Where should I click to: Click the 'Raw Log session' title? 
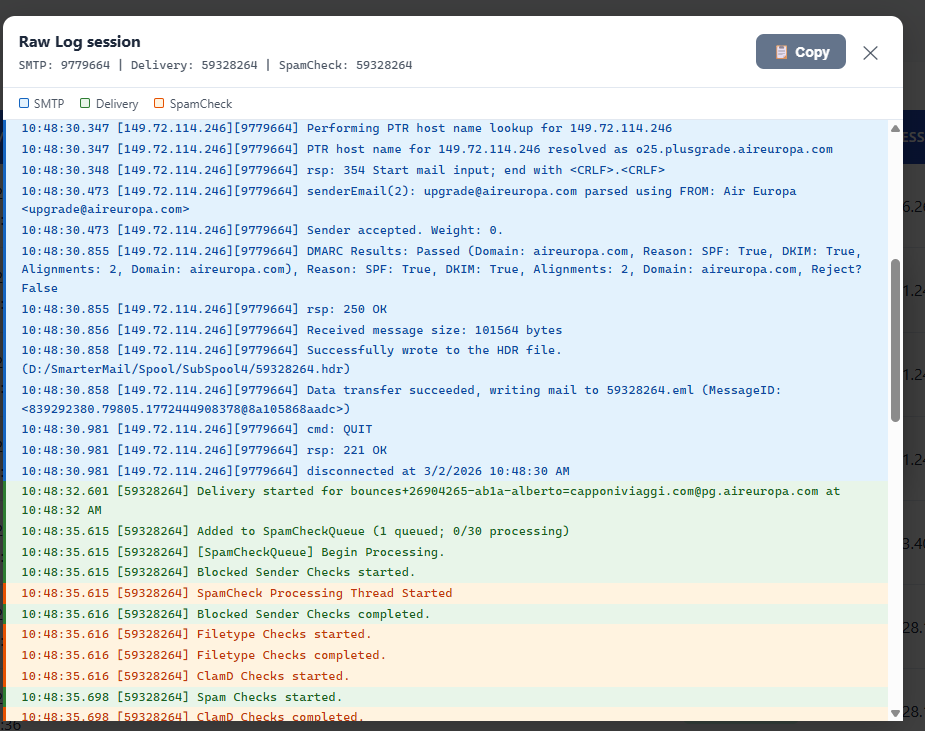click(79, 42)
